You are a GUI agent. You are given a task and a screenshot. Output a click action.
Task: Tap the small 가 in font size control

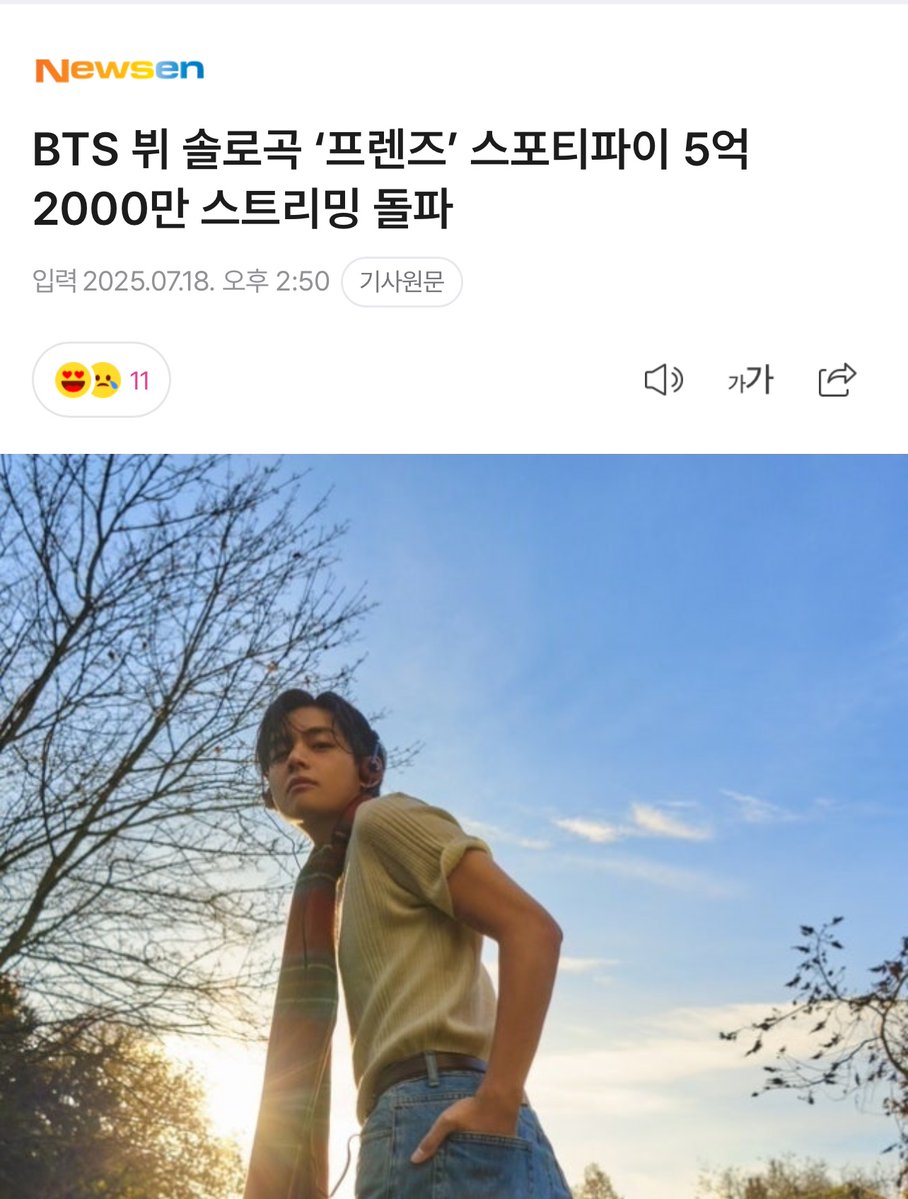(x=736, y=383)
